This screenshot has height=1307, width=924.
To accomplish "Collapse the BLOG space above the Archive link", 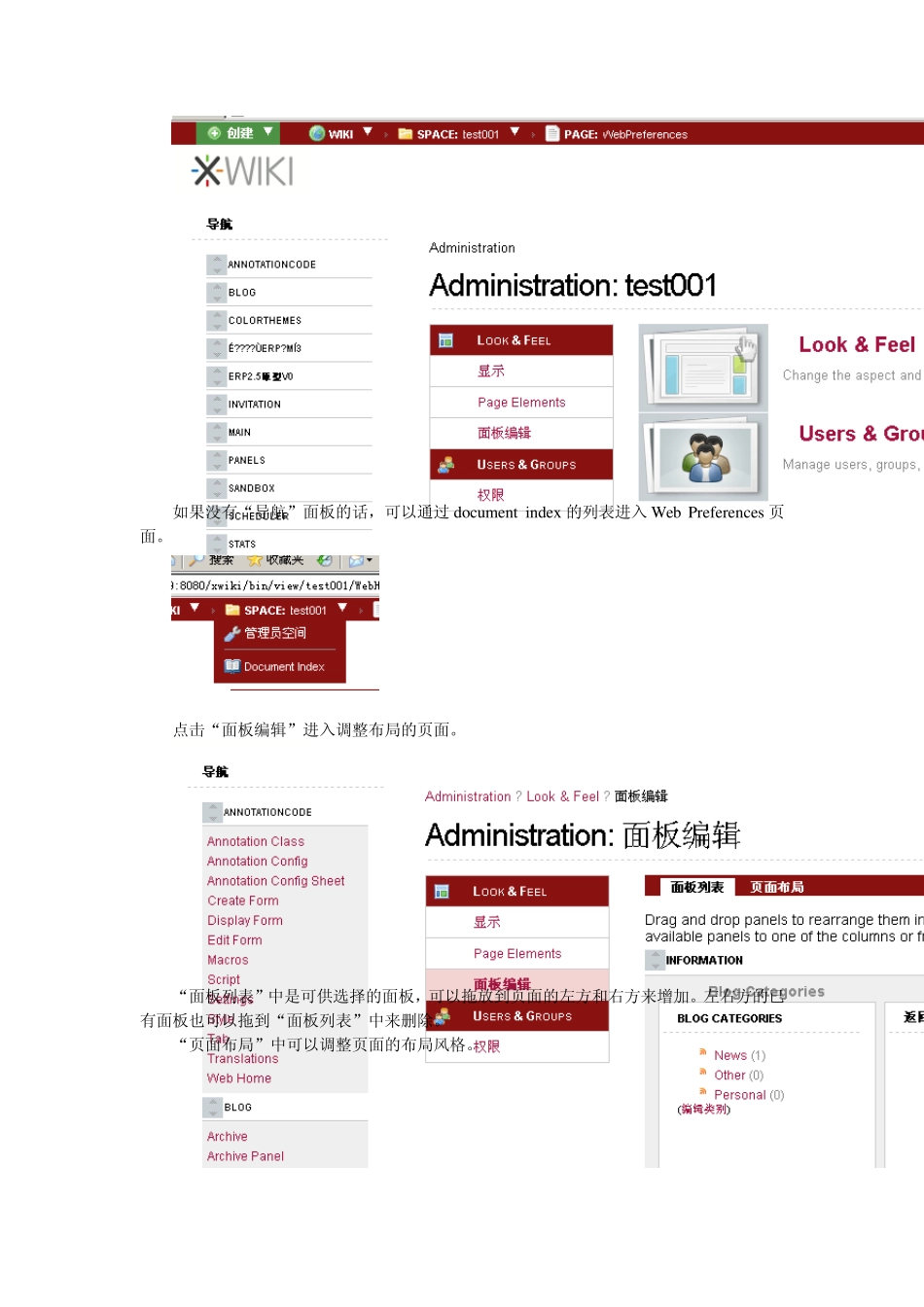I will click(212, 1108).
